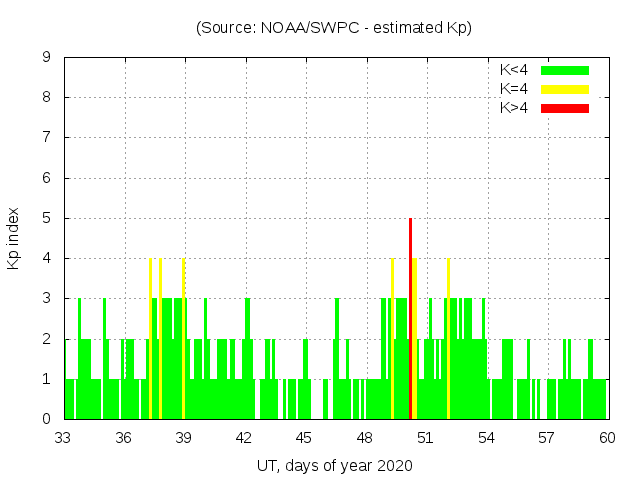Viewport: 640px width, 480px height.
Task: Click the 'UT, days of year 2020' label
Action: click(x=334, y=465)
